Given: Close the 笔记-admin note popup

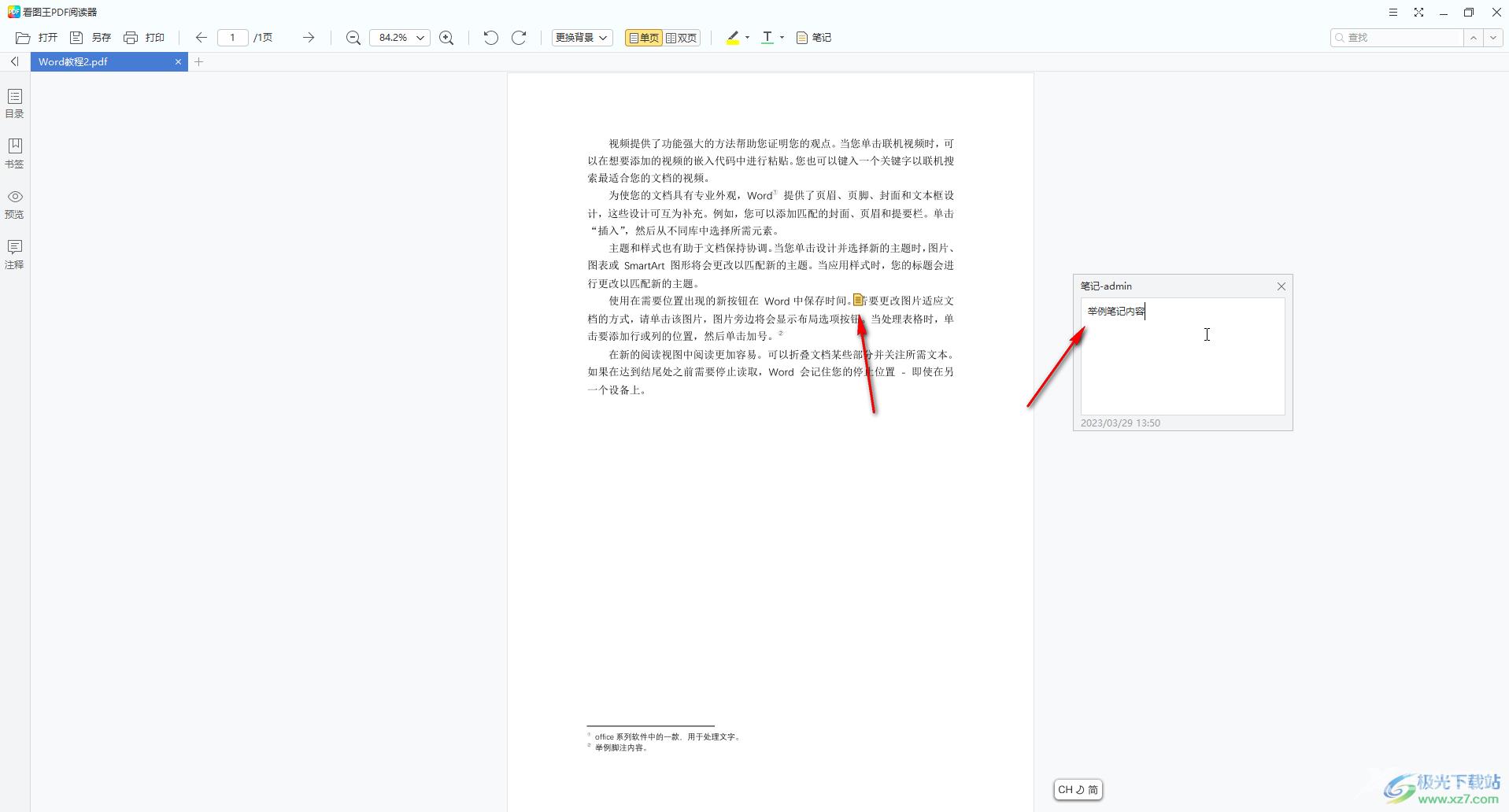Looking at the screenshot, I should 1281,286.
